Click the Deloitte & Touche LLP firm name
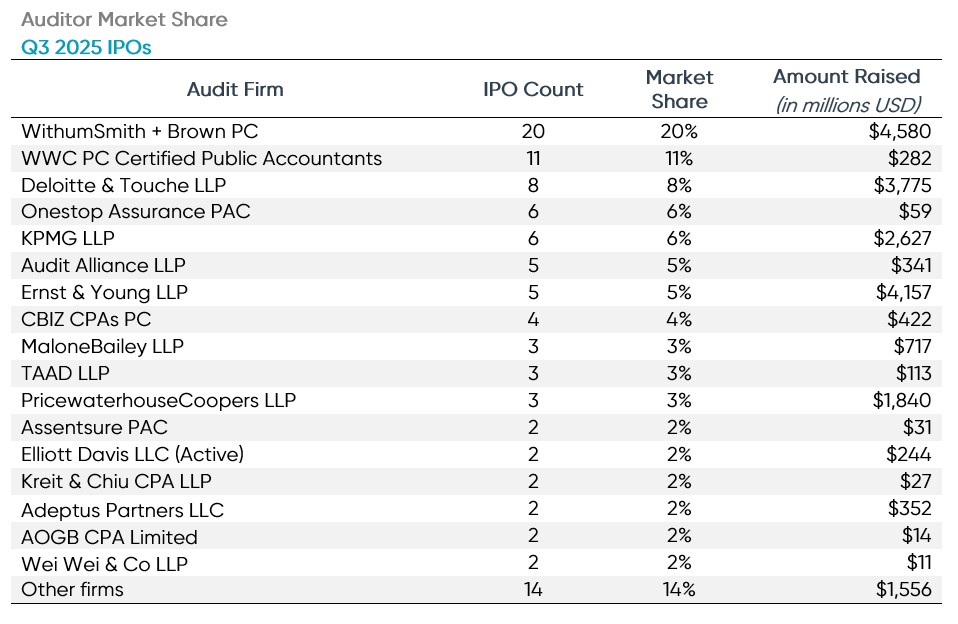The width and height of the screenshot is (958, 624). (123, 185)
